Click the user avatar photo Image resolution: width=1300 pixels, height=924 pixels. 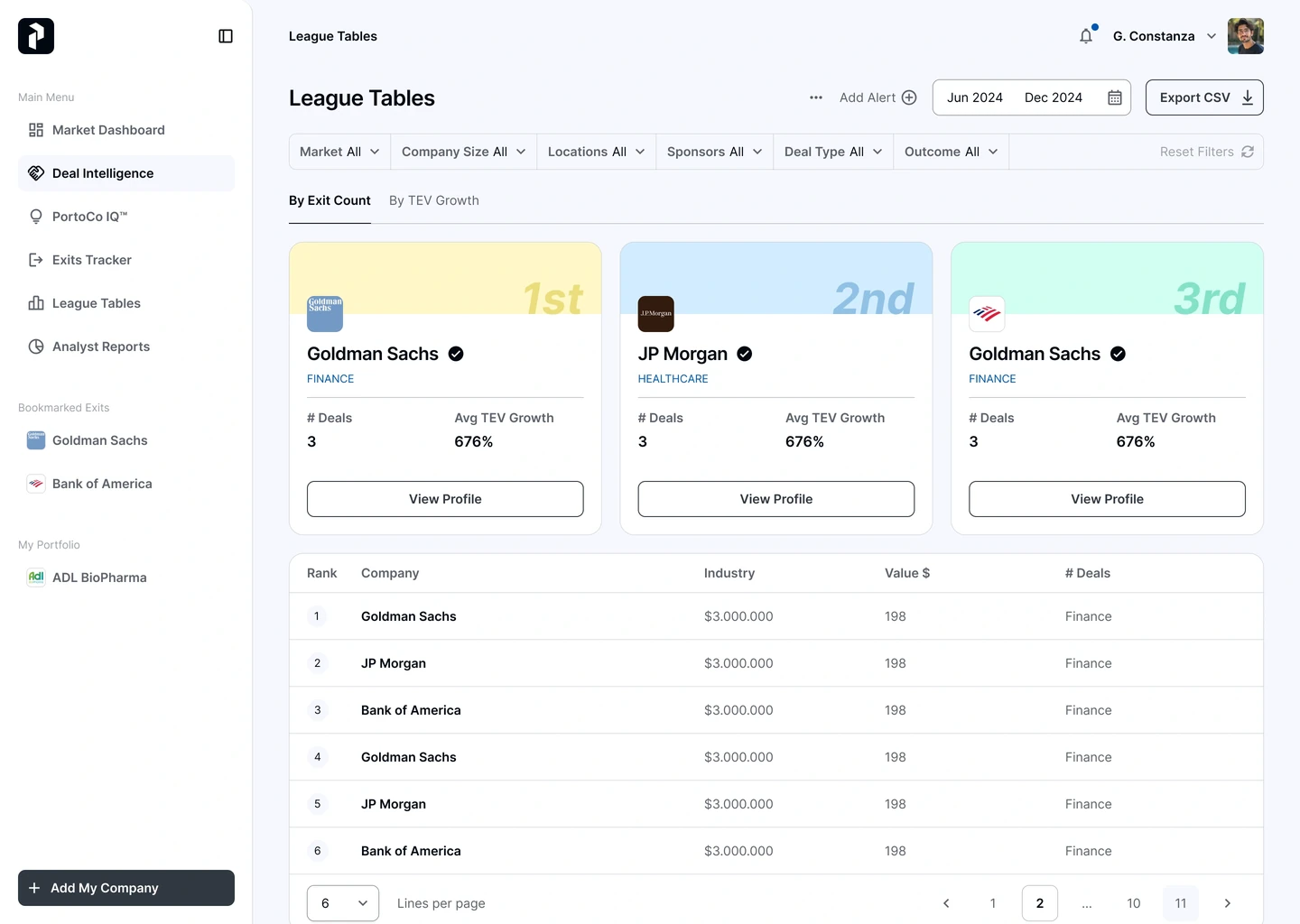pyautogui.click(x=1246, y=36)
